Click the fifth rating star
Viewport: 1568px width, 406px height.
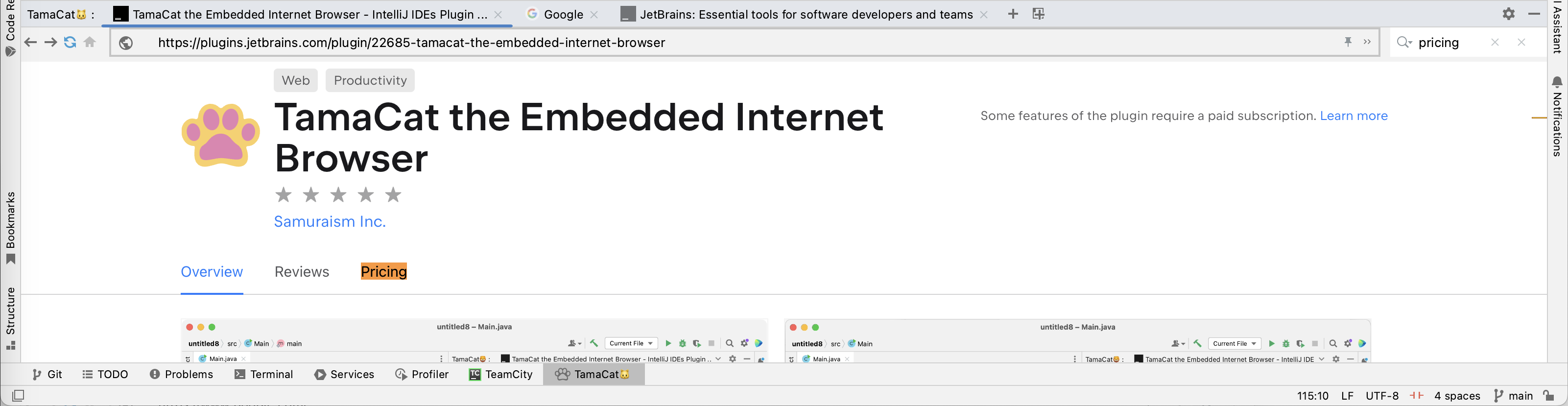pos(393,195)
